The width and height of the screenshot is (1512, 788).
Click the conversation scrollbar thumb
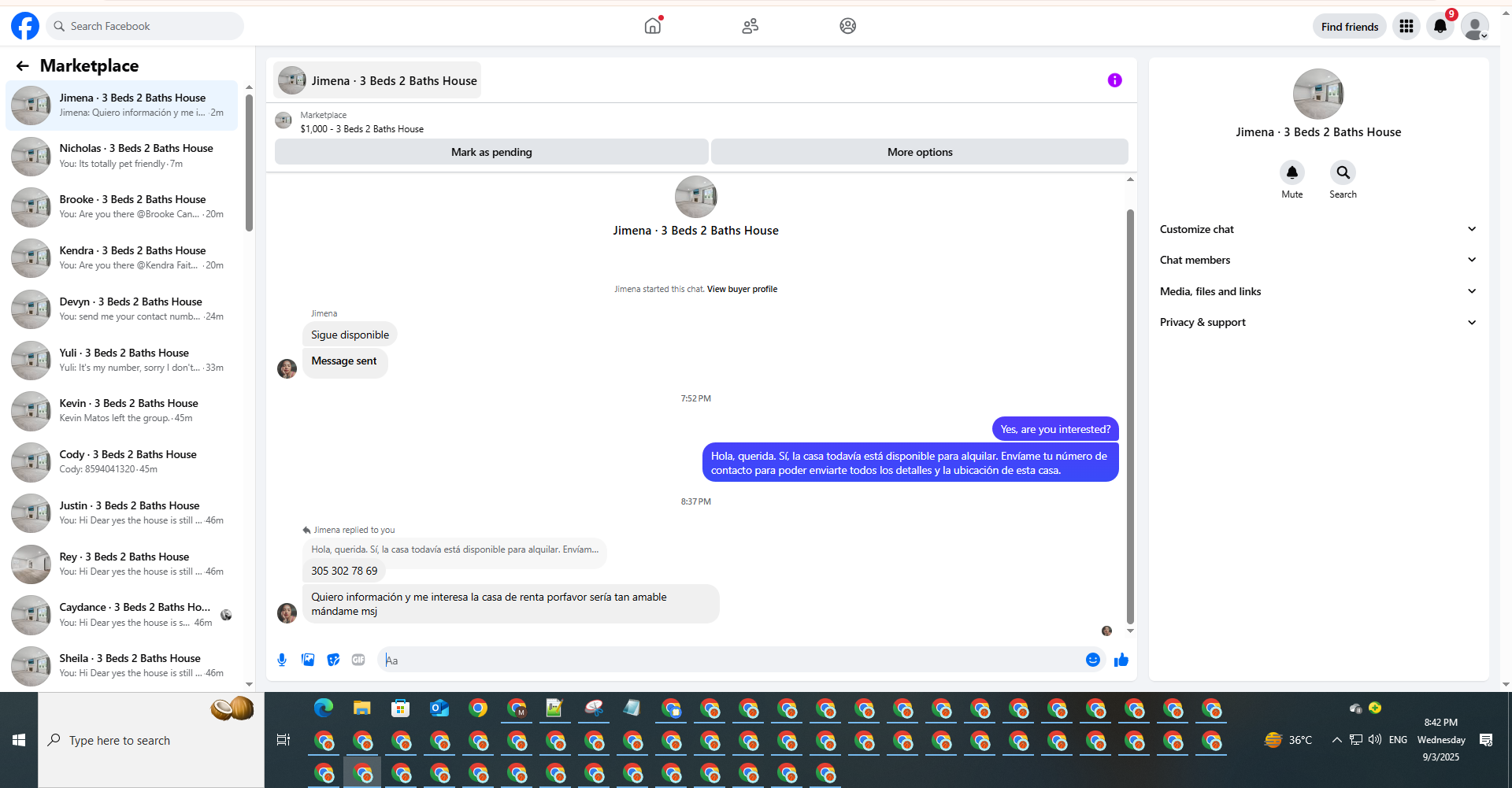[1130, 416]
